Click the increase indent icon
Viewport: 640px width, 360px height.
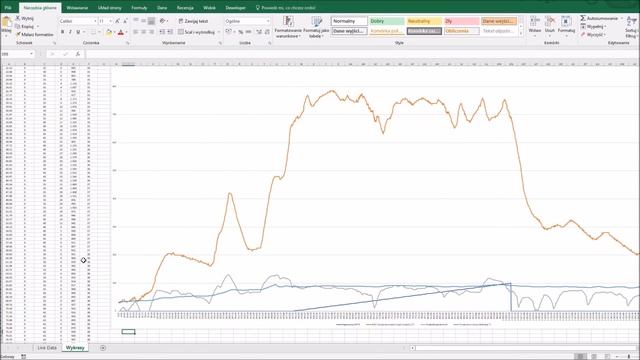(x=170, y=32)
